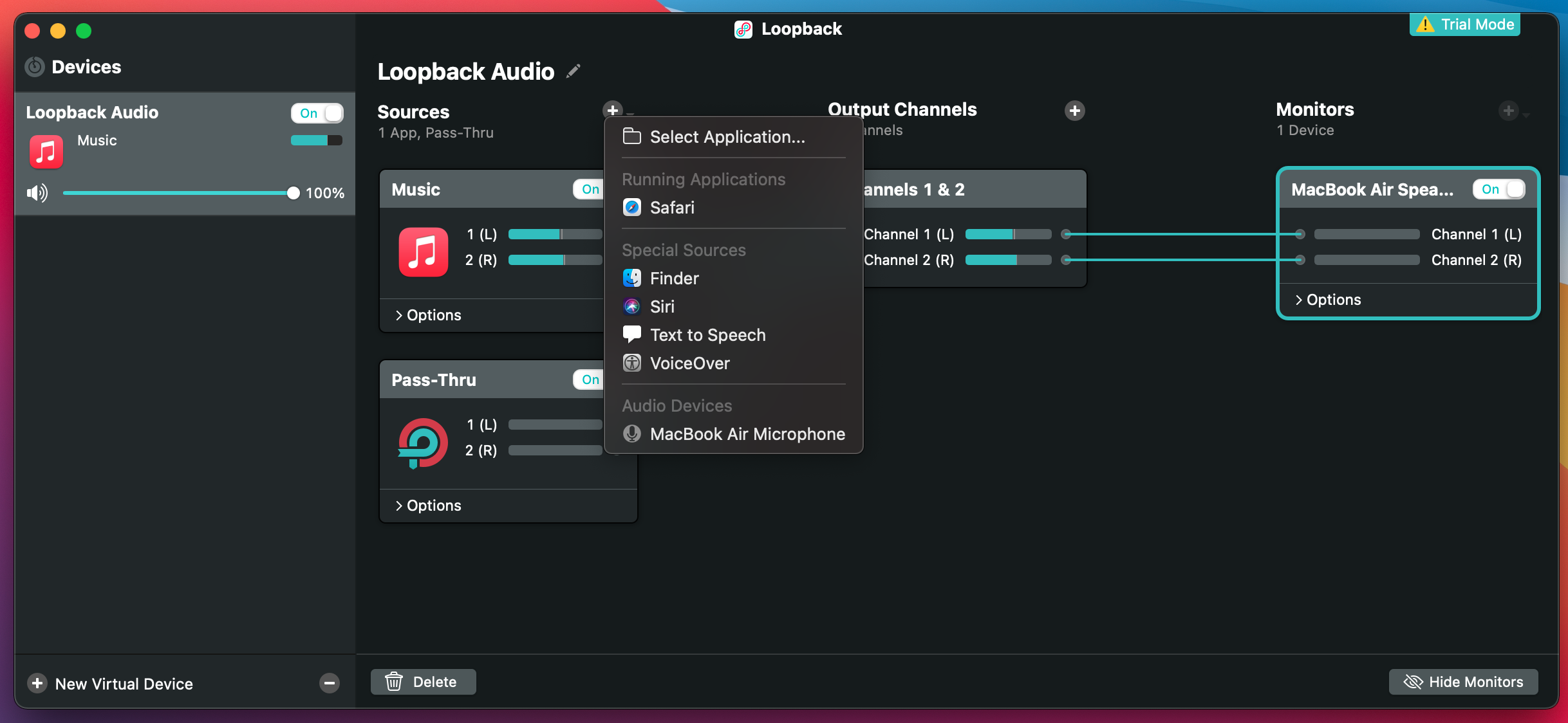Select the Loopback Audio device row in sidebar
Viewport: 1568px width, 723px height.
tap(185, 154)
